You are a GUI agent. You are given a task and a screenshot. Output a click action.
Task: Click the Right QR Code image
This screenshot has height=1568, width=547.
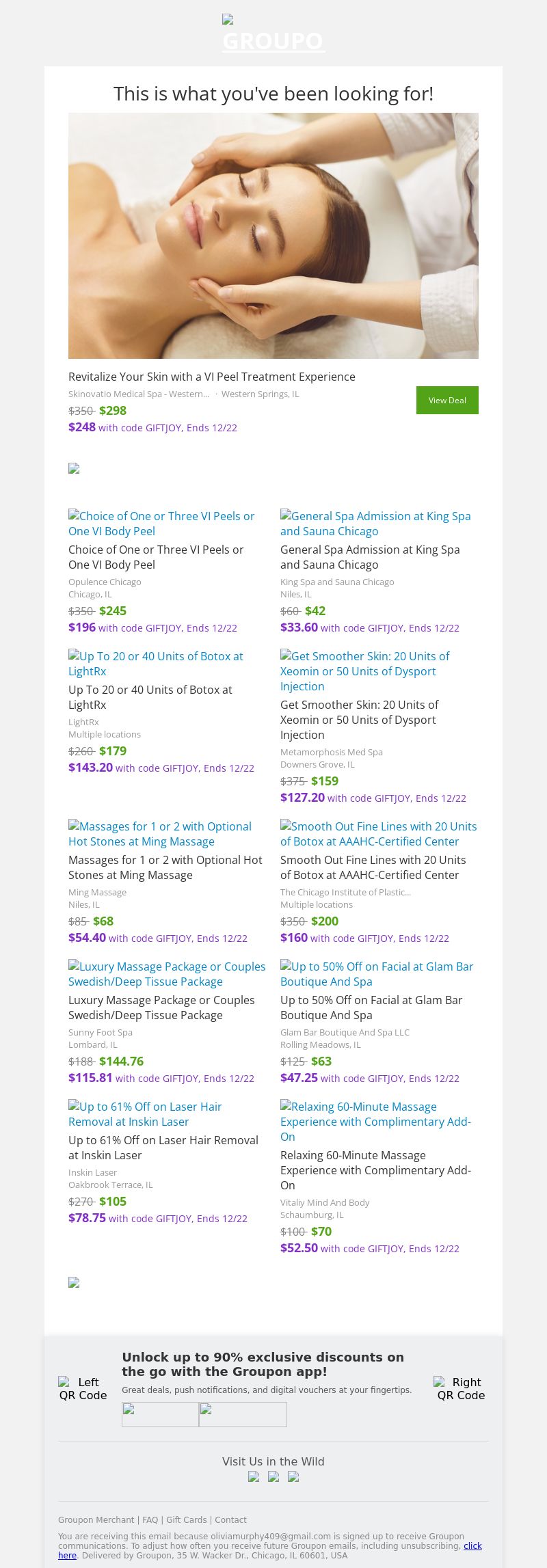461,1389
